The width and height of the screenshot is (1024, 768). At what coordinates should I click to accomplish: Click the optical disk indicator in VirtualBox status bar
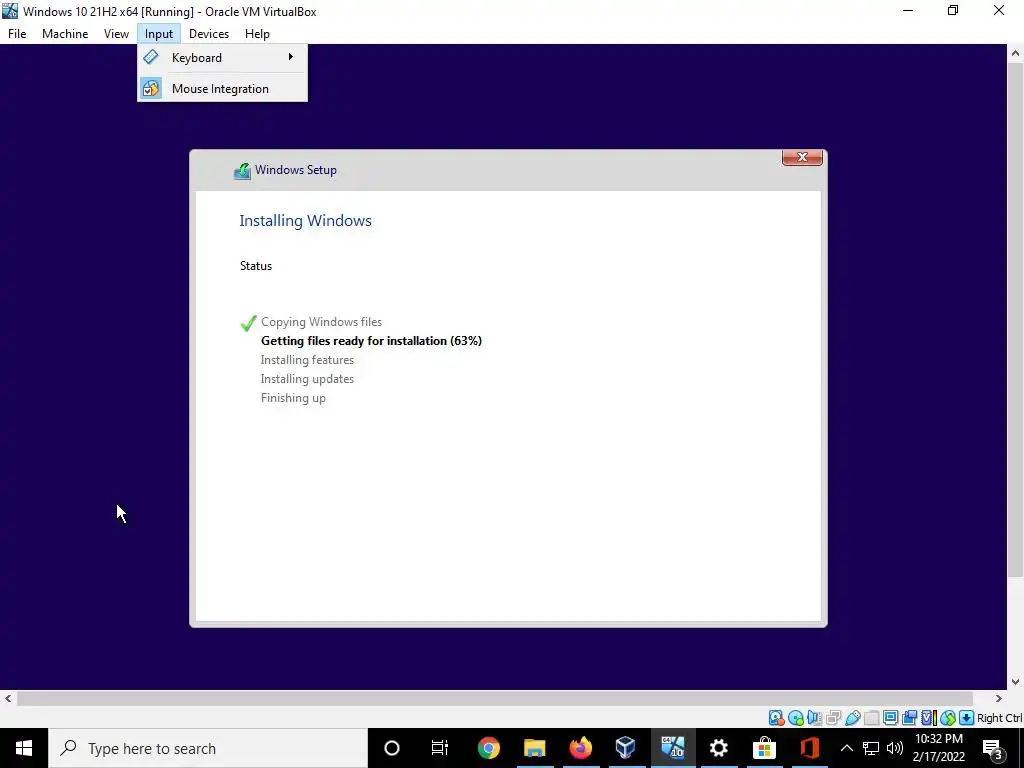795,718
